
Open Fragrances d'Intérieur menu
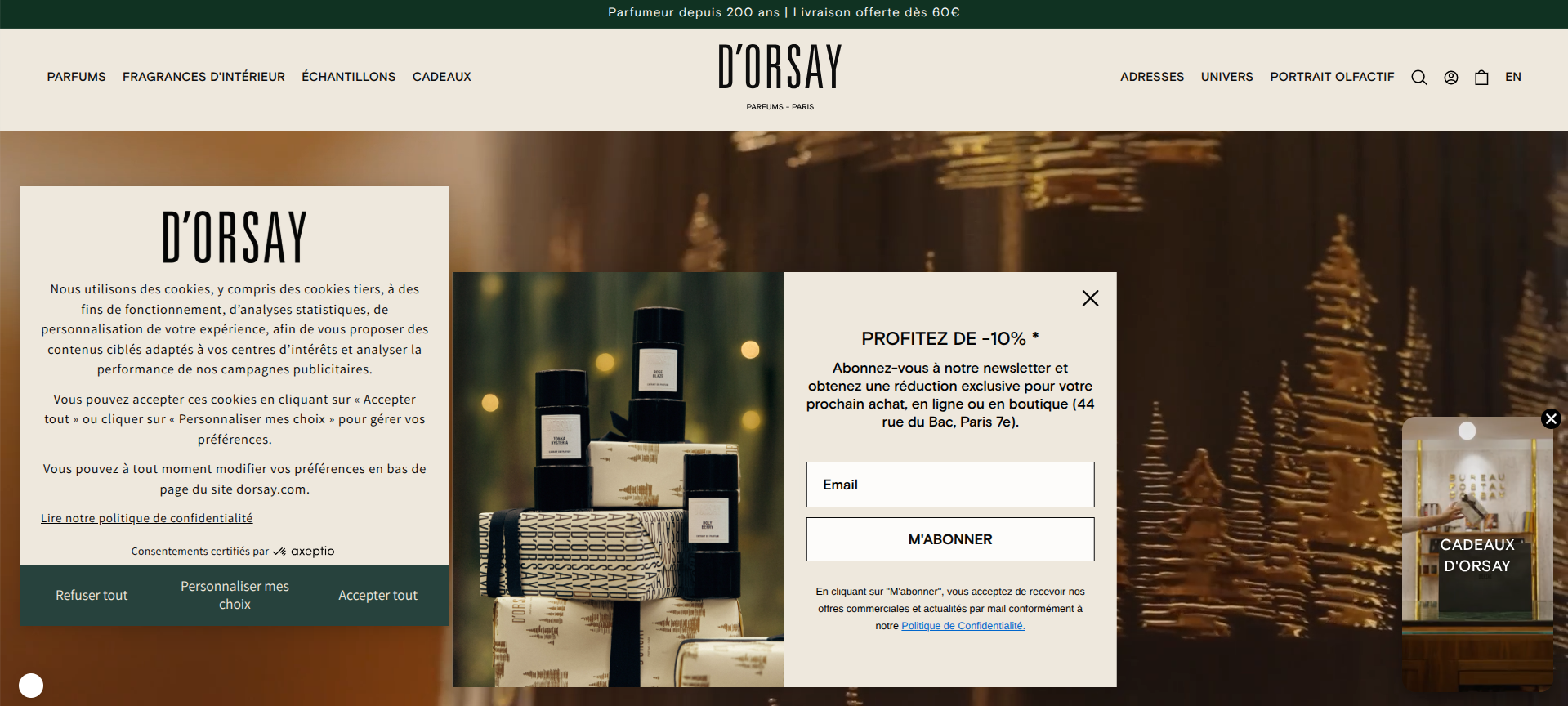click(x=203, y=77)
